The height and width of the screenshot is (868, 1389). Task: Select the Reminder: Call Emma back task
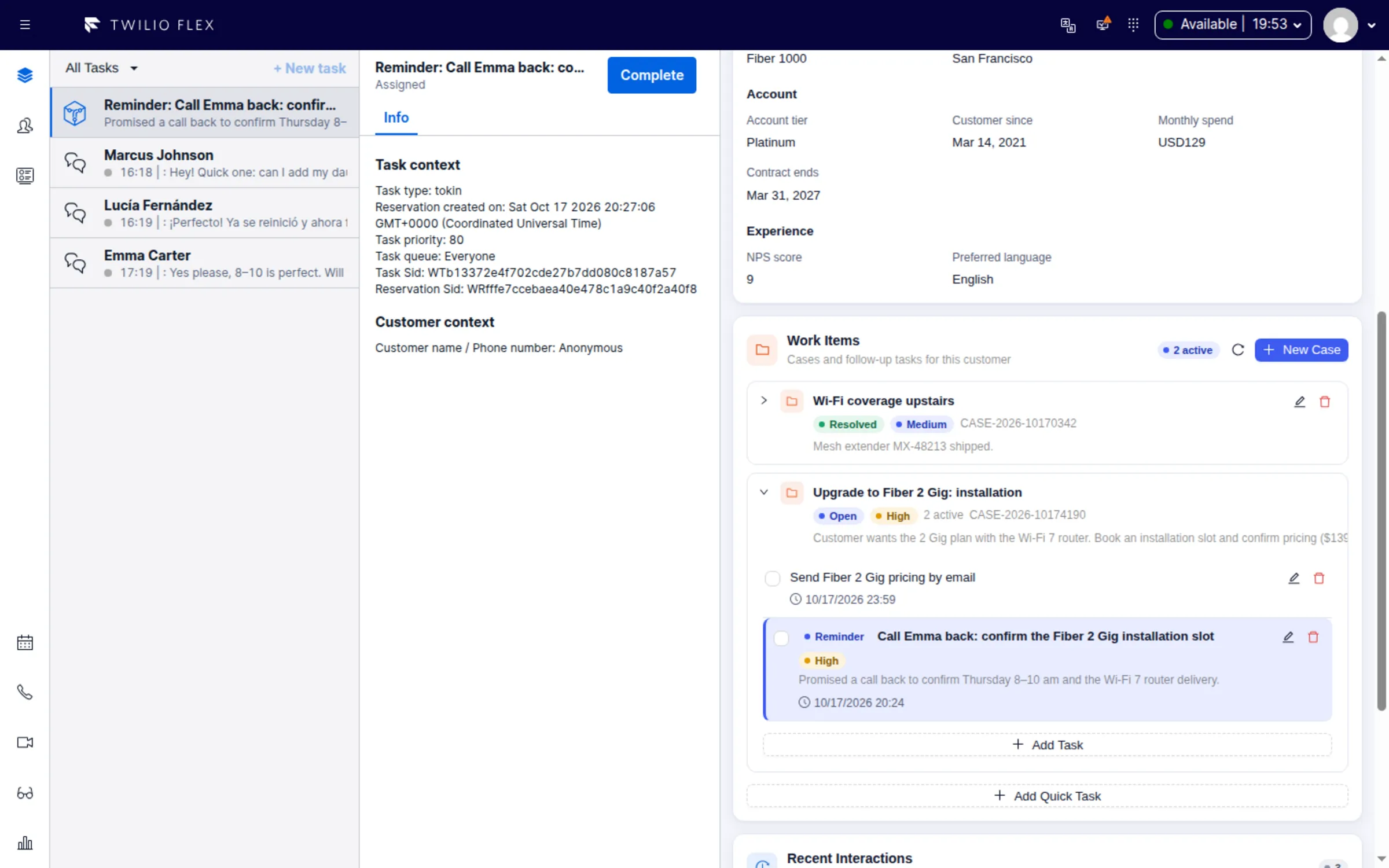205,112
